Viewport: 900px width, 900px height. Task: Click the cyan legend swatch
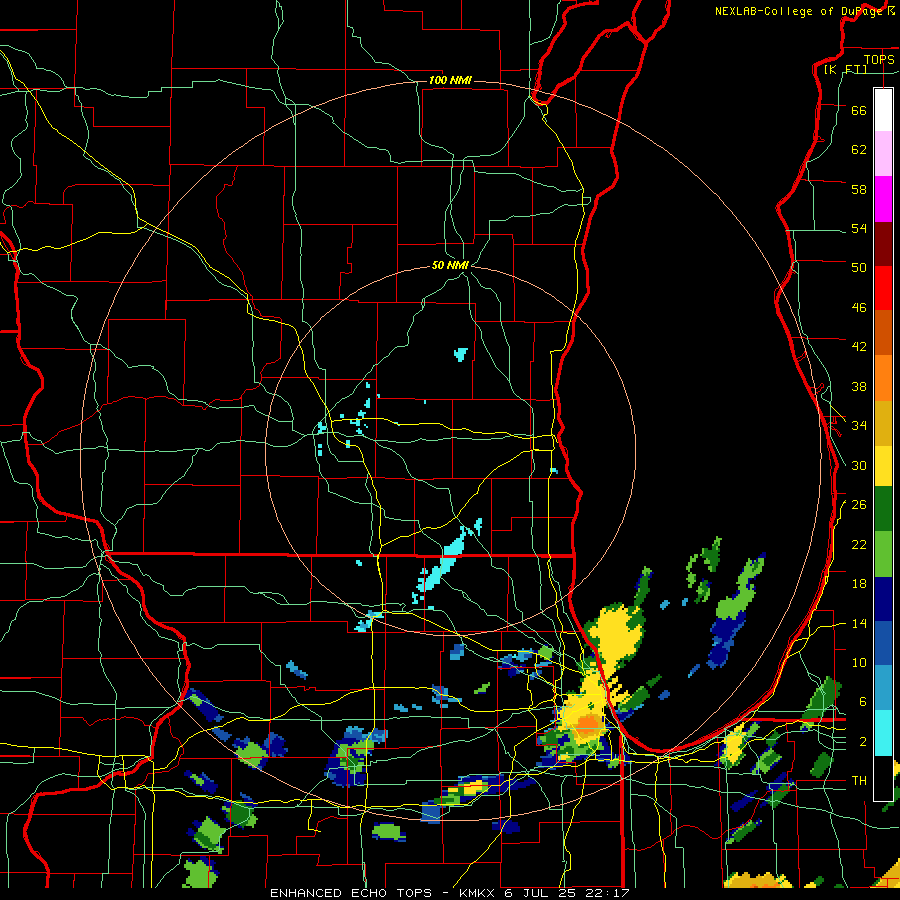[883, 733]
